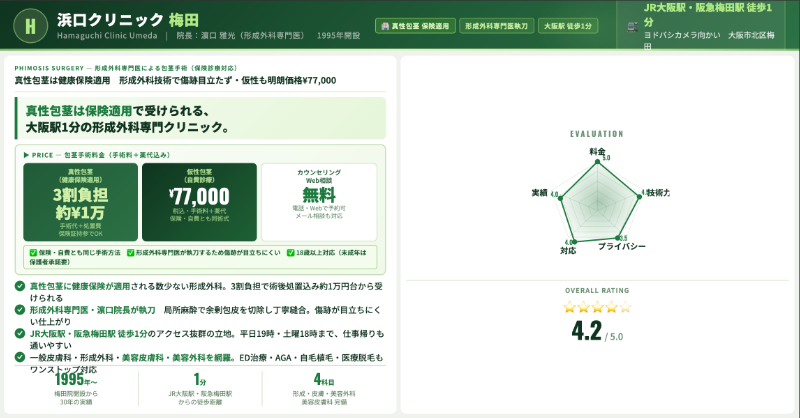Image resolution: width=800 pixels, height=418 pixels.
Task: Click the 真性包茎 3割負担 約¥1万 price card
Action: click(80, 200)
